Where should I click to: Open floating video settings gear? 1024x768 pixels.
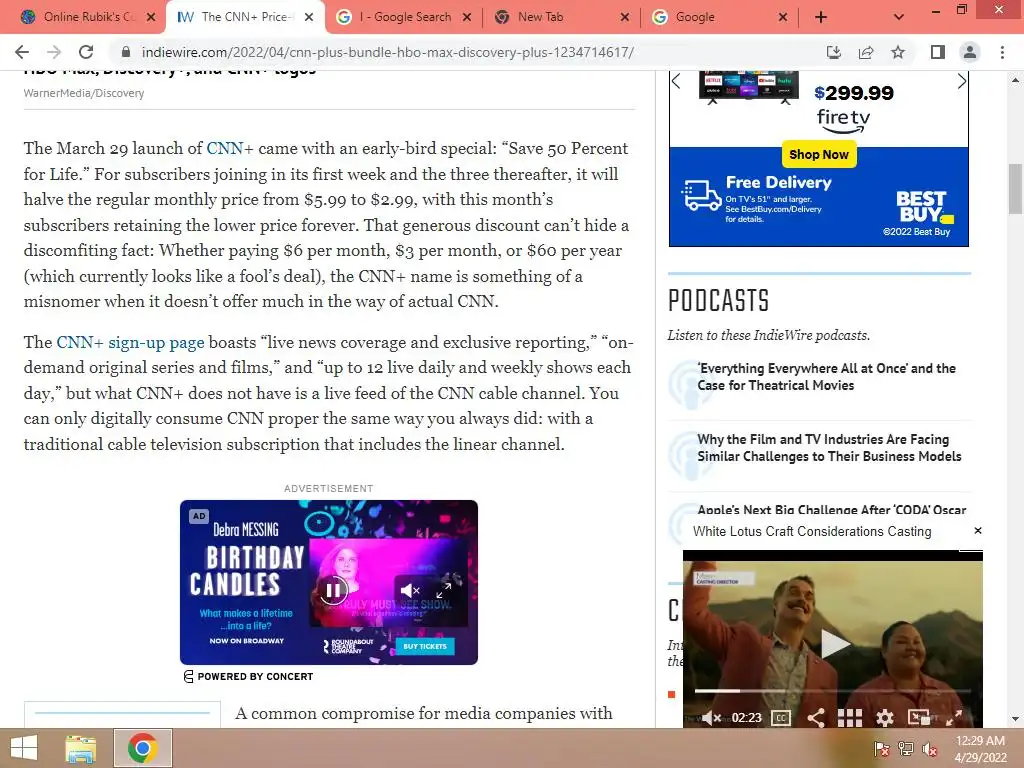click(x=885, y=718)
